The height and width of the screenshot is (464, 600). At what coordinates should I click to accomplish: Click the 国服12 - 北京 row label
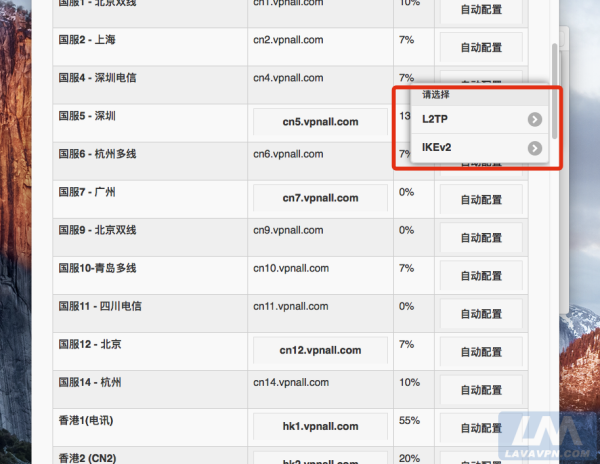point(90,344)
